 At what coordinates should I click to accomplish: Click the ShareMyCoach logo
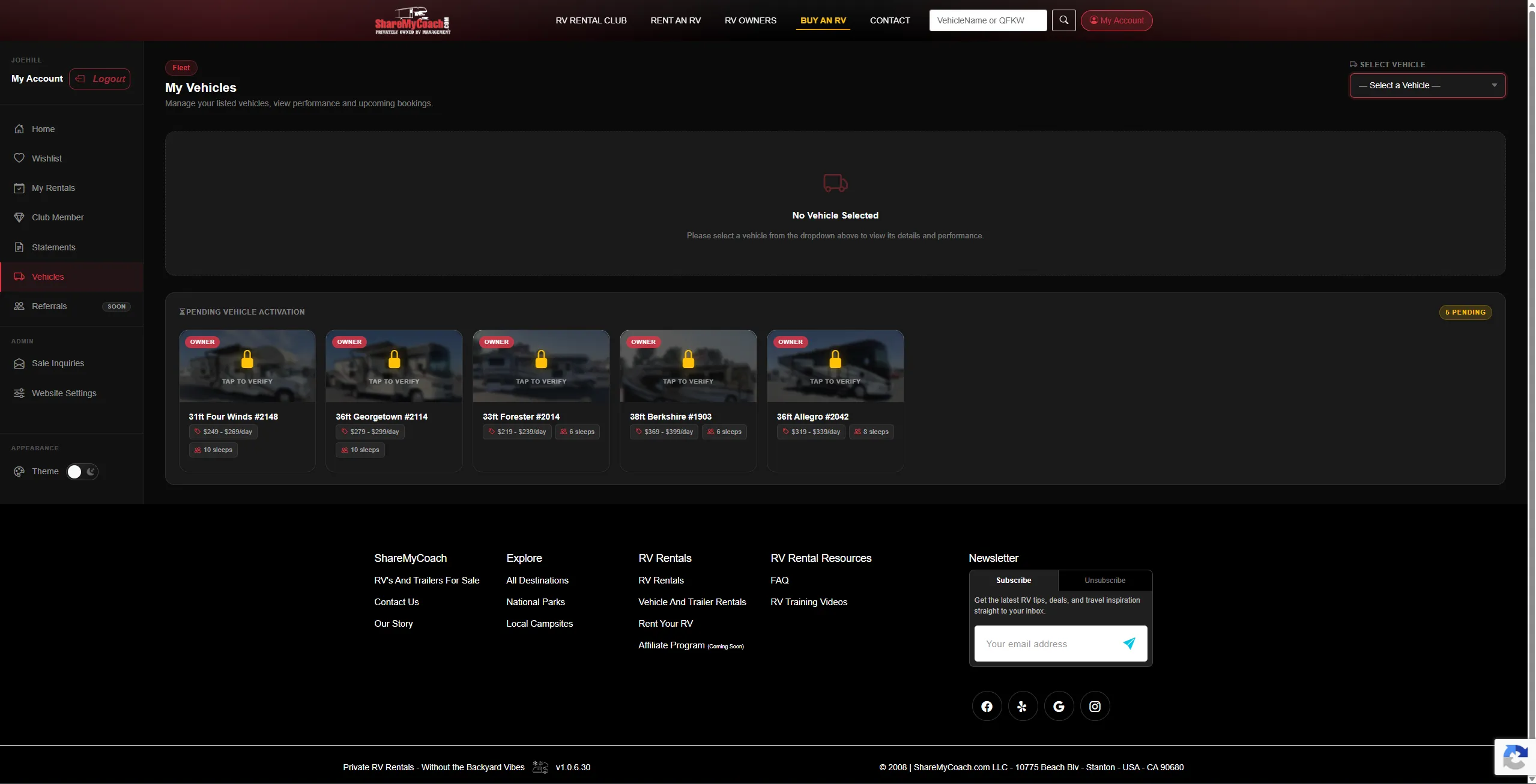pos(413,20)
